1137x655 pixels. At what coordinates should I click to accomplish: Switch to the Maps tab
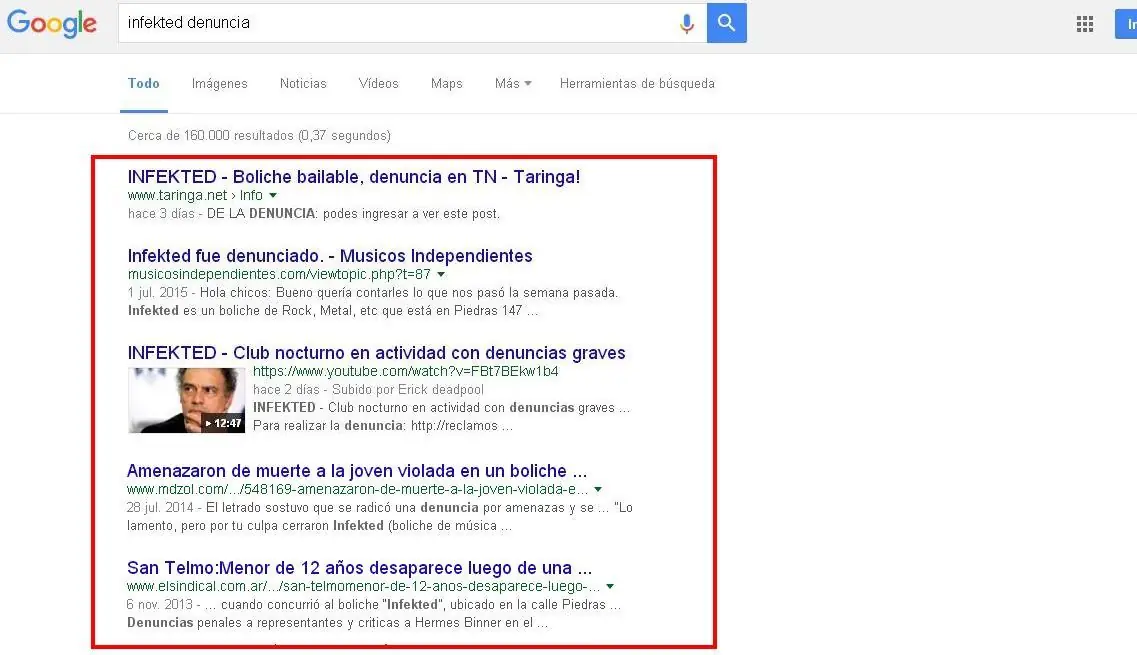tap(447, 83)
